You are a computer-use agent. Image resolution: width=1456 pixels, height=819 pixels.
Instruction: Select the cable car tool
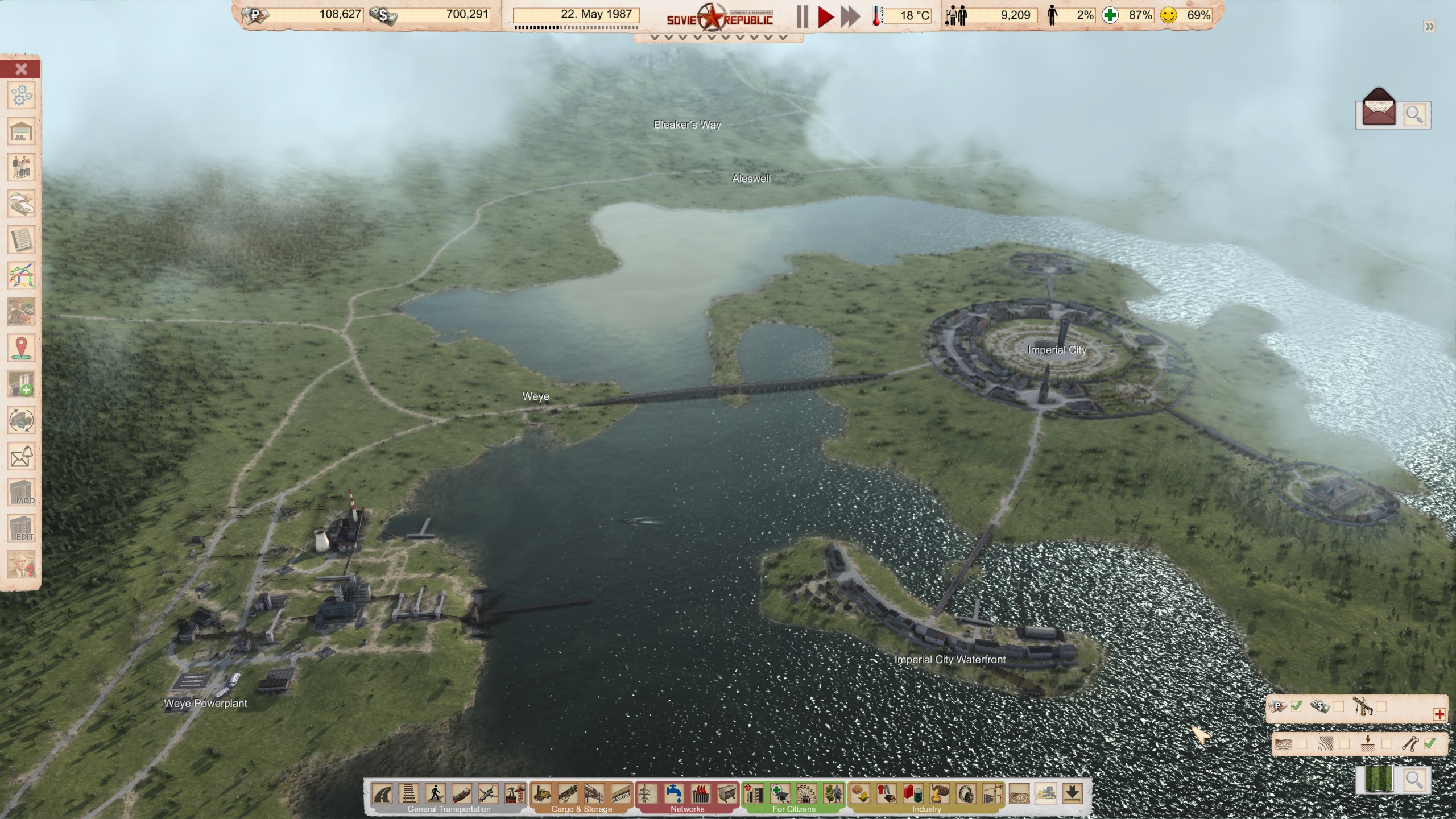pyautogui.click(x=515, y=793)
